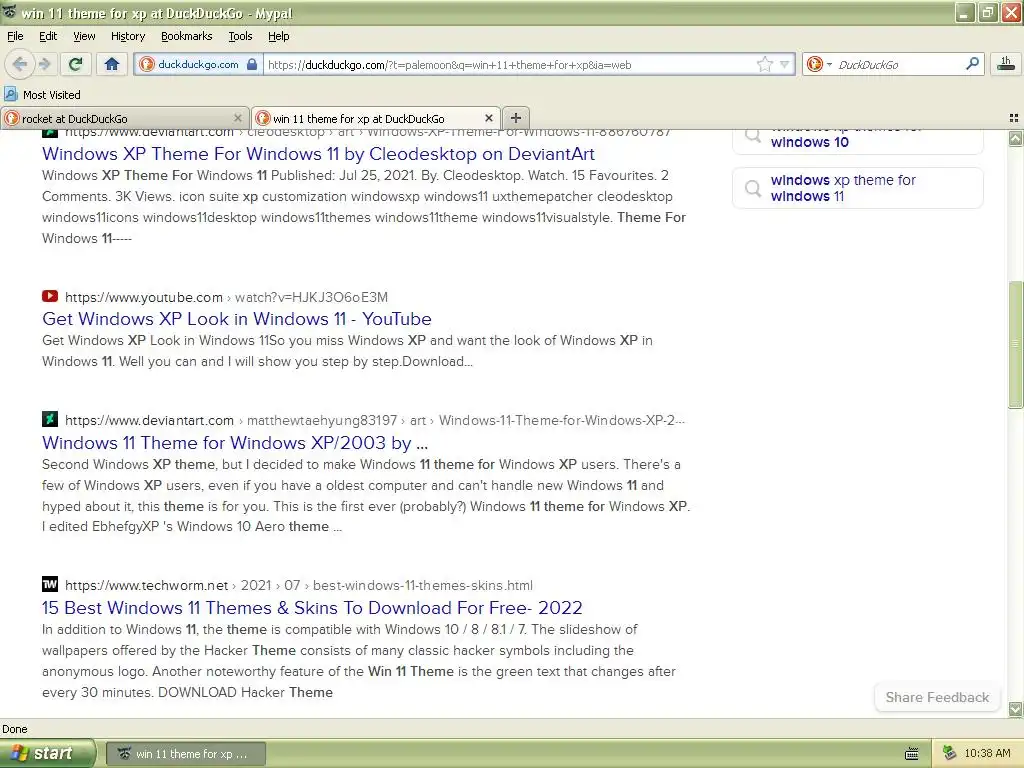This screenshot has width=1024, height=768.
Task: Select the Mypal taskbar button 'win 11 theme for xp'
Action: [x=185, y=754]
